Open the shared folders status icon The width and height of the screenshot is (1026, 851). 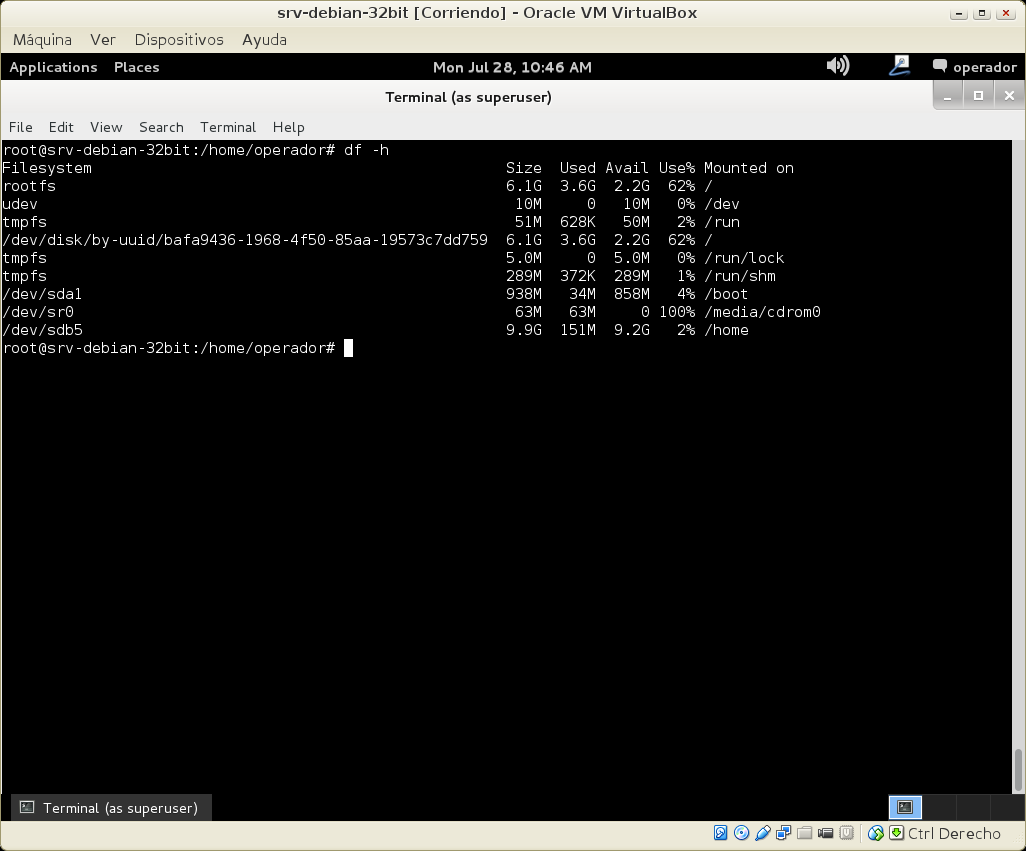click(805, 833)
